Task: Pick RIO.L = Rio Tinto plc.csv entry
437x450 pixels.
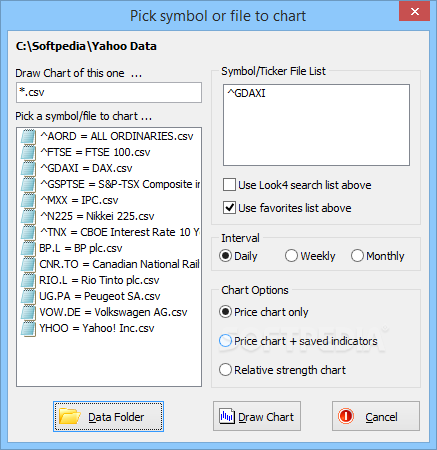Action: (x=99, y=280)
